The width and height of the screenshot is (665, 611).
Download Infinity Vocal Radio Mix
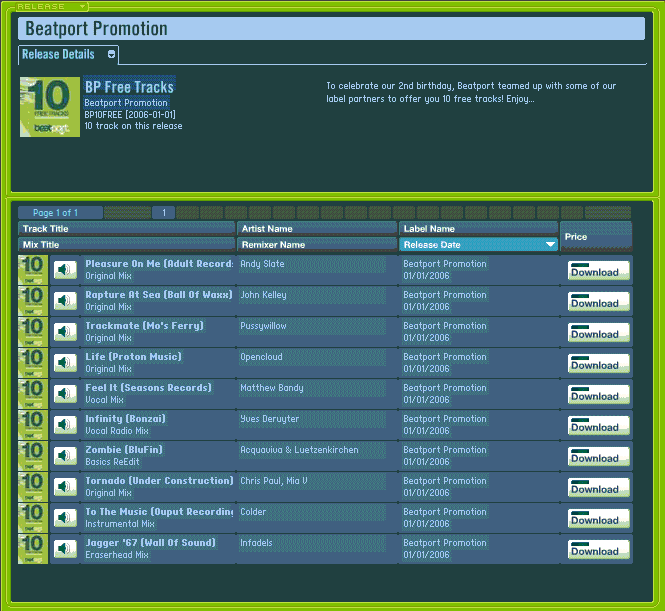598,425
